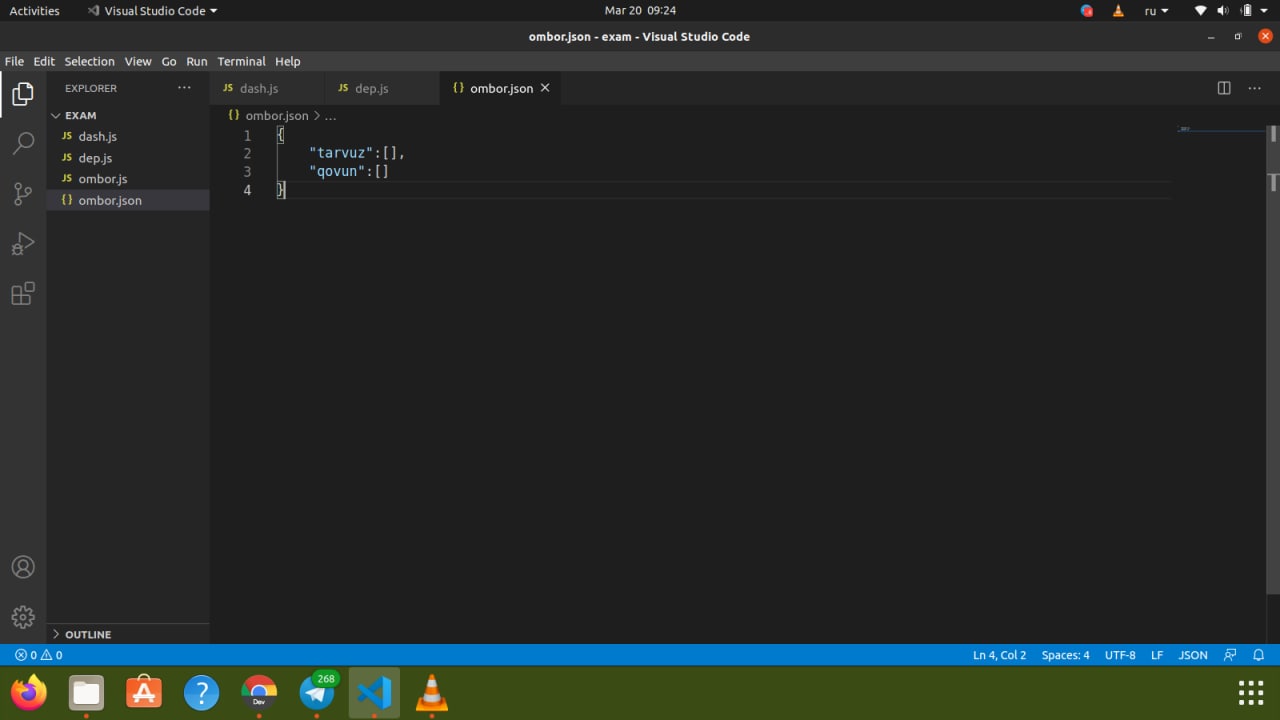
Task: Open the Extensions view
Action: pyautogui.click(x=23, y=294)
